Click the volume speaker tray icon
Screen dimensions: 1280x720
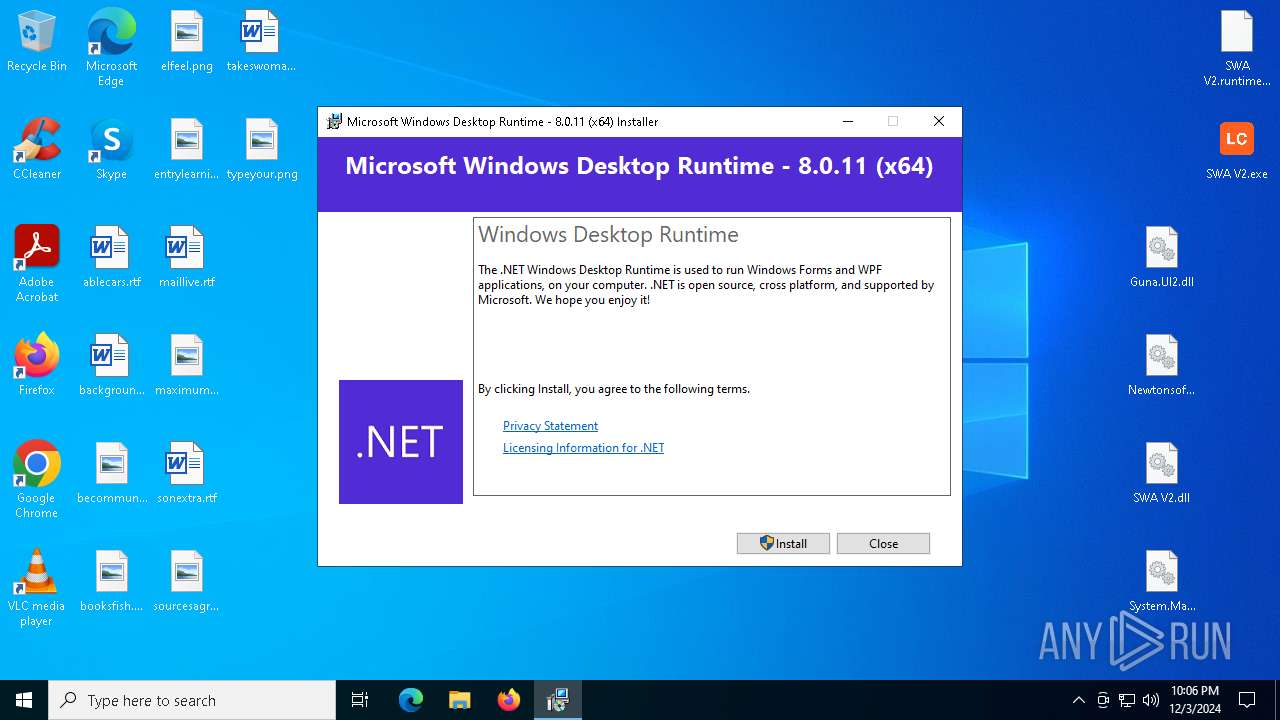tap(1151, 700)
